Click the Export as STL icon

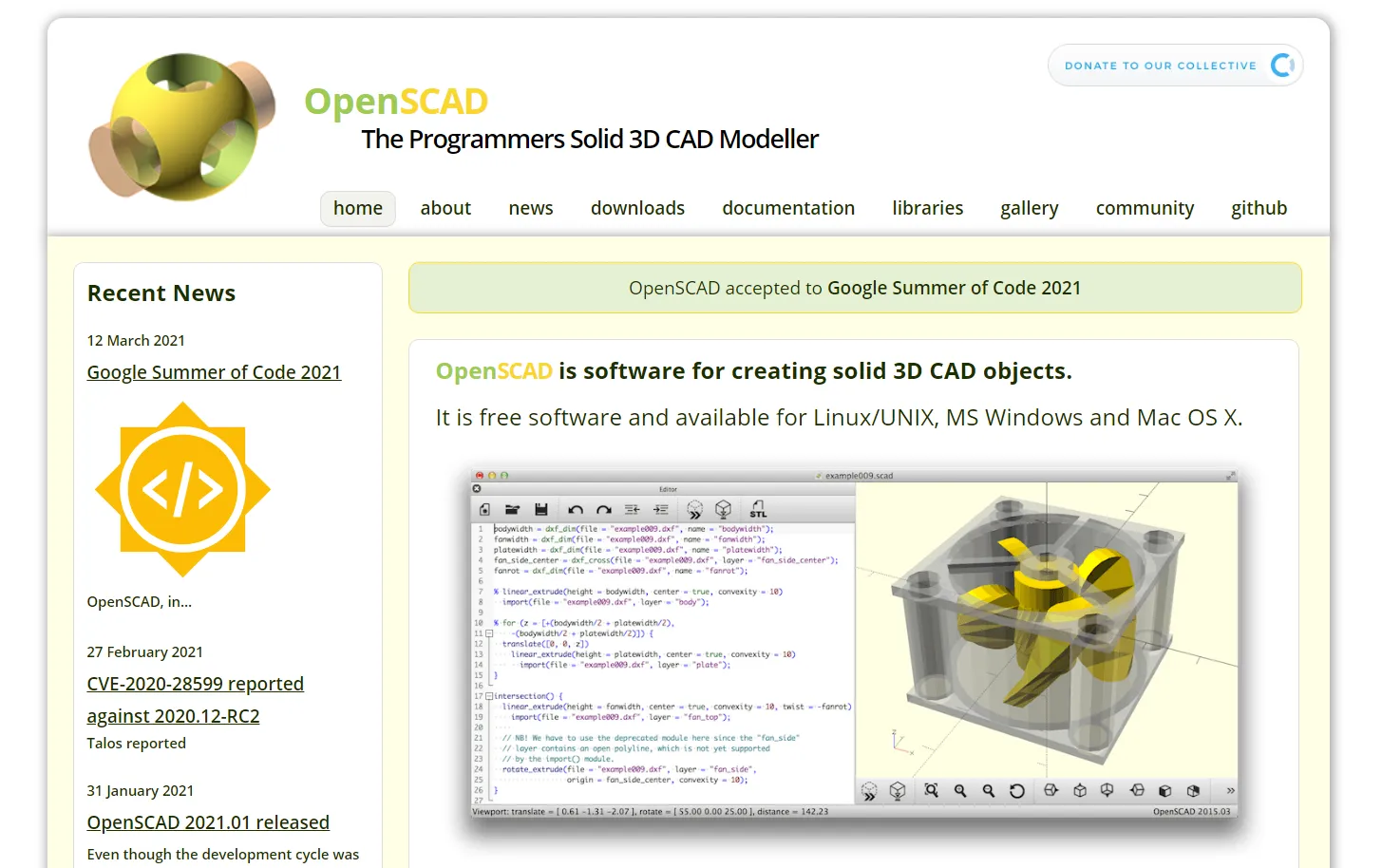click(757, 510)
